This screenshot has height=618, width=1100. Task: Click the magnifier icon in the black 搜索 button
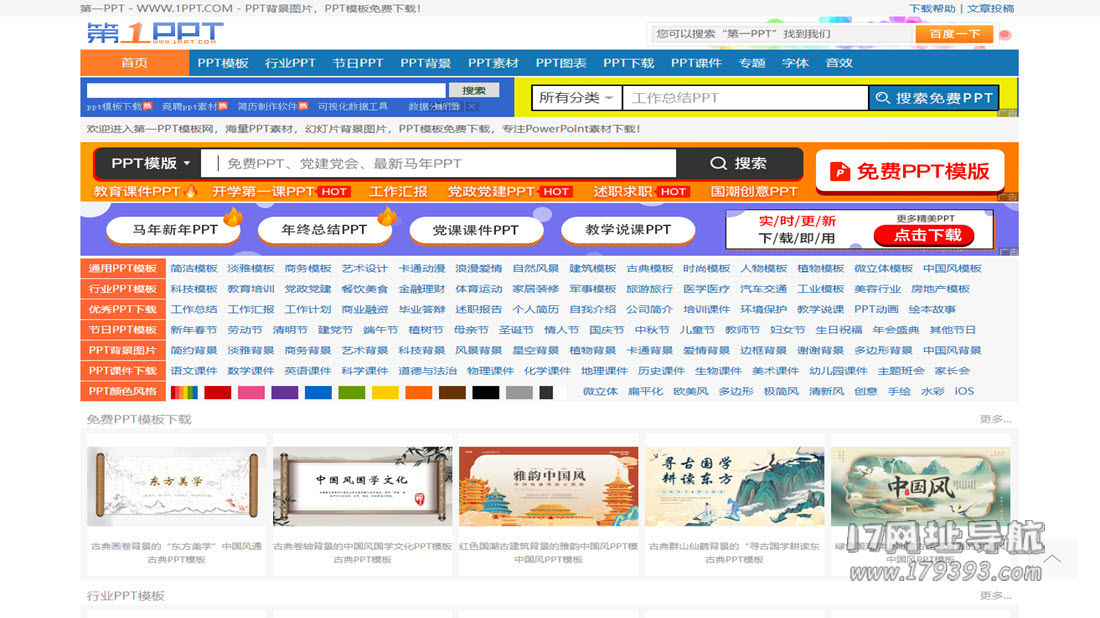pos(718,164)
